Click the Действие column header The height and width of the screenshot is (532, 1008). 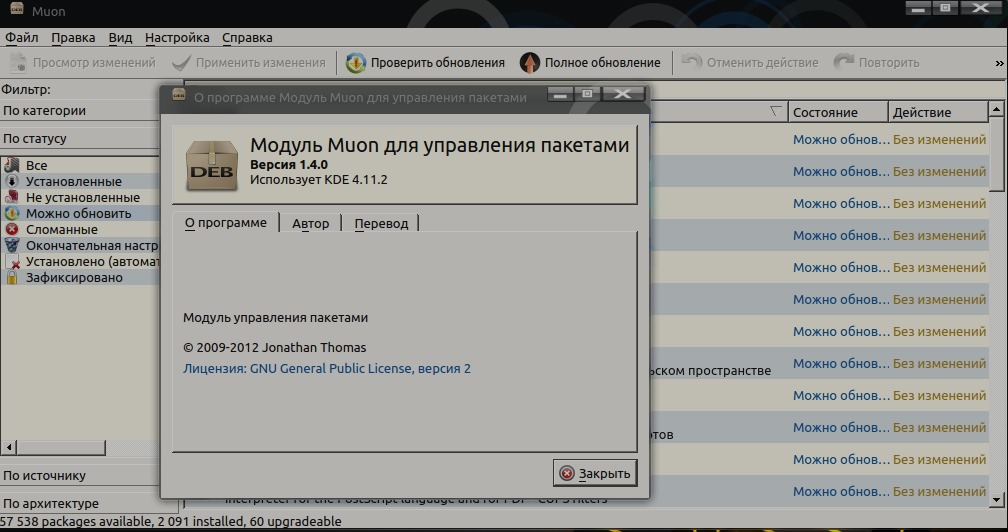click(938, 112)
